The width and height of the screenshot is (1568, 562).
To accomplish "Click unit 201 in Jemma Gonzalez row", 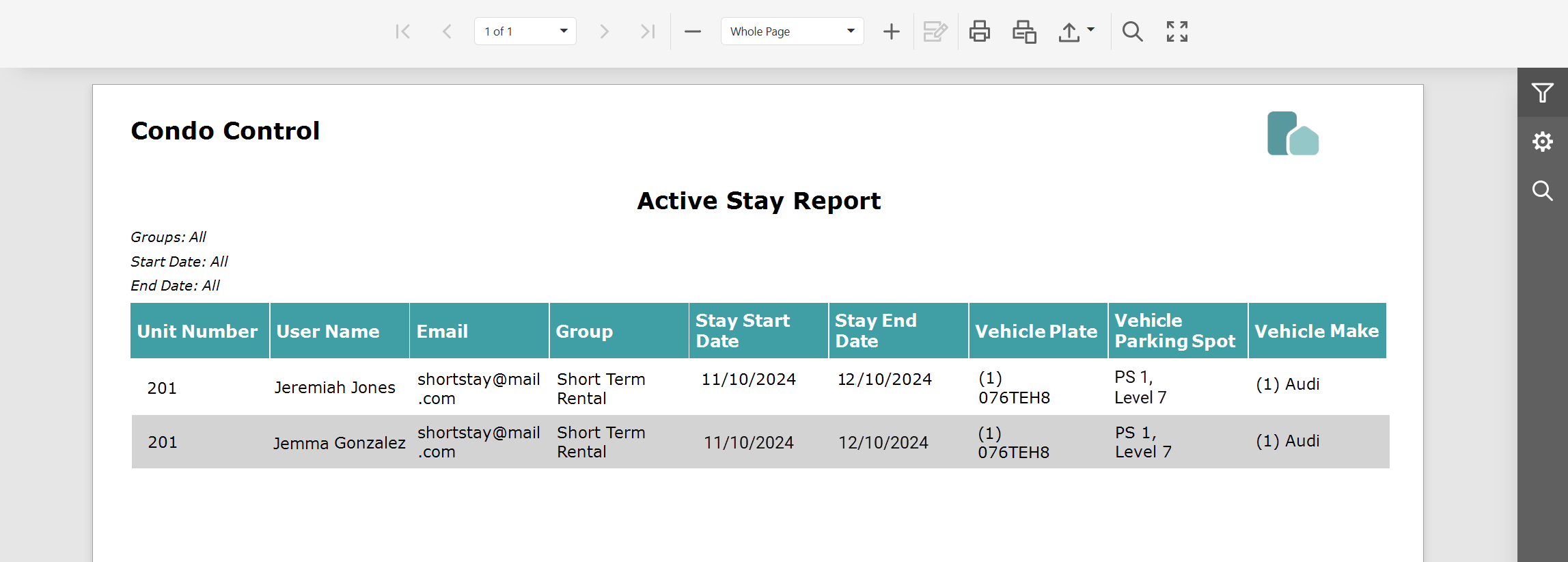I will click(x=163, y=442).
